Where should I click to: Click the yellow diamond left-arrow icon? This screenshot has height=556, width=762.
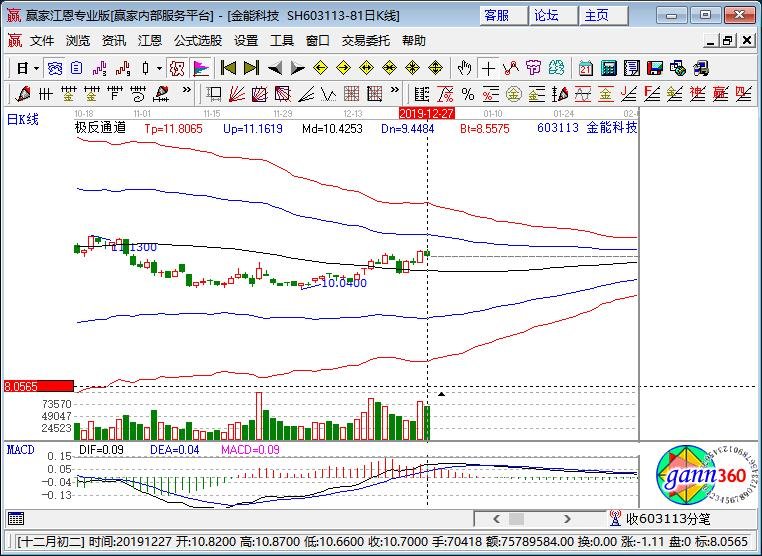click(320, 68)
